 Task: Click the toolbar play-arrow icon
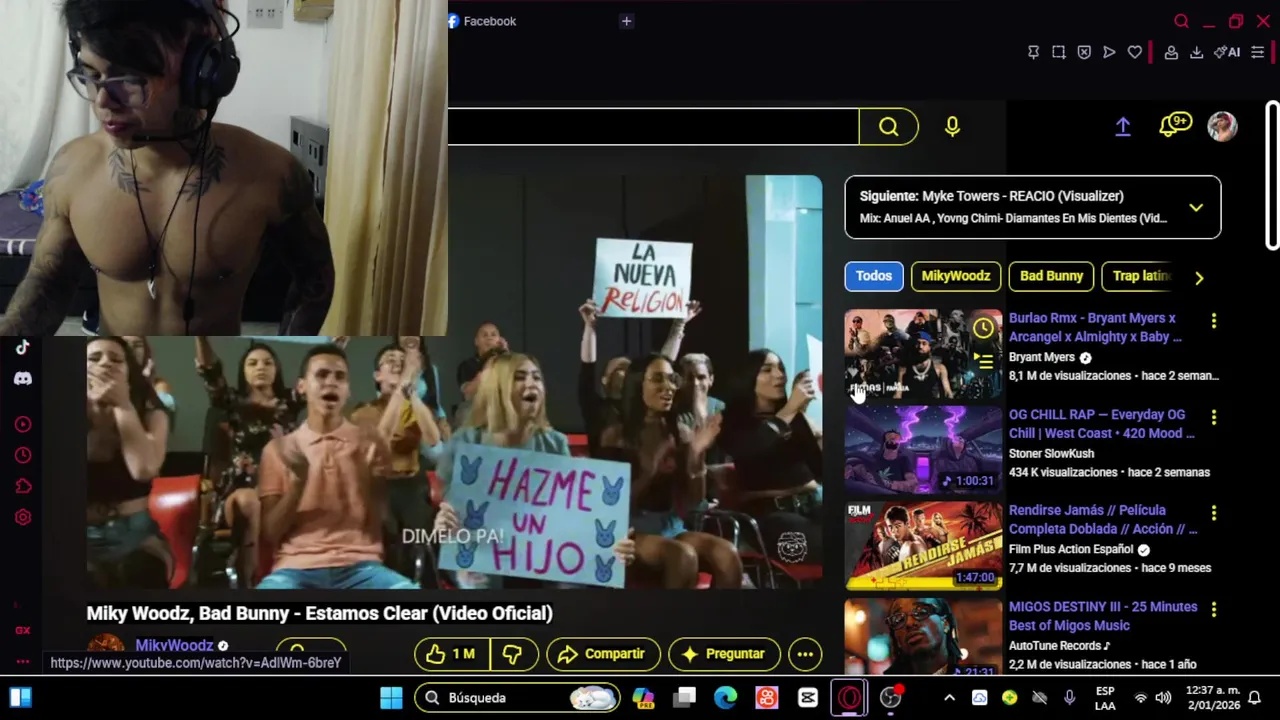click(x=1109, y=52)
